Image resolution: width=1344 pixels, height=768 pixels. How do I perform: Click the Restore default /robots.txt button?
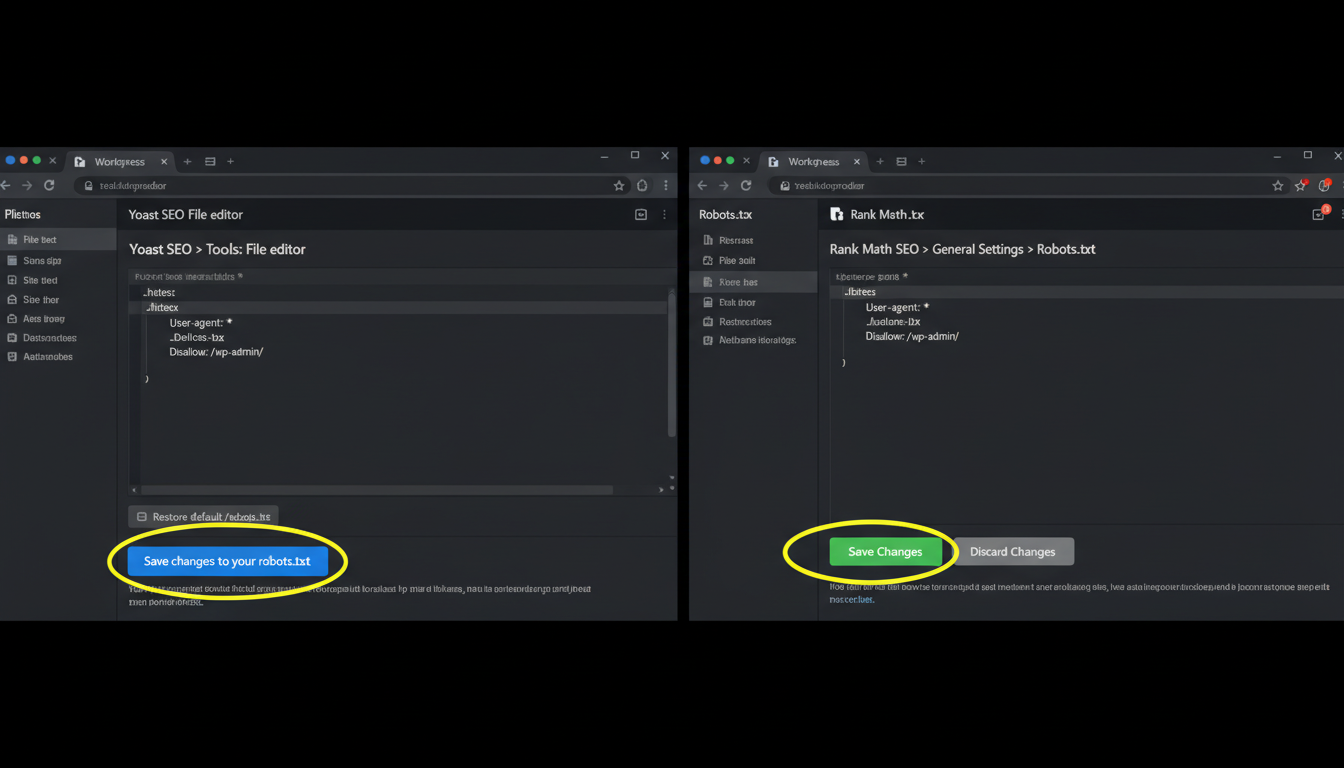[202, 516]
